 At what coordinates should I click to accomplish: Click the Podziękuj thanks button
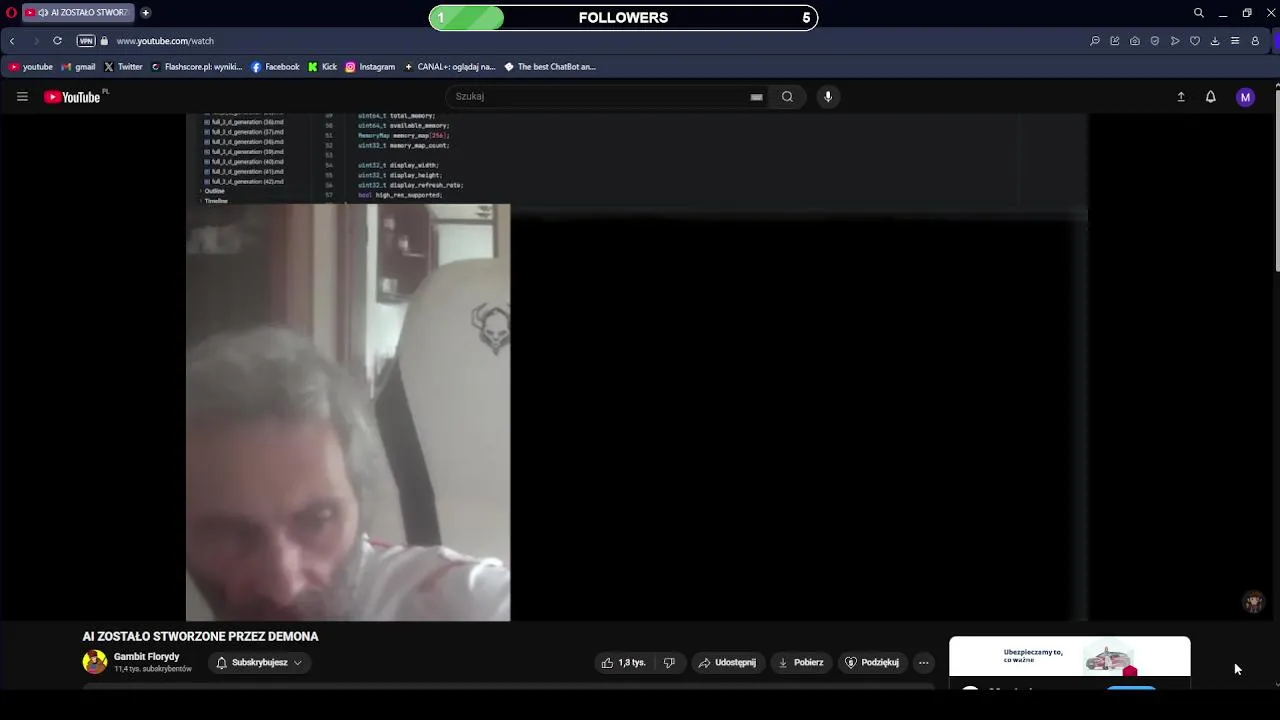[x=872, y=663]
